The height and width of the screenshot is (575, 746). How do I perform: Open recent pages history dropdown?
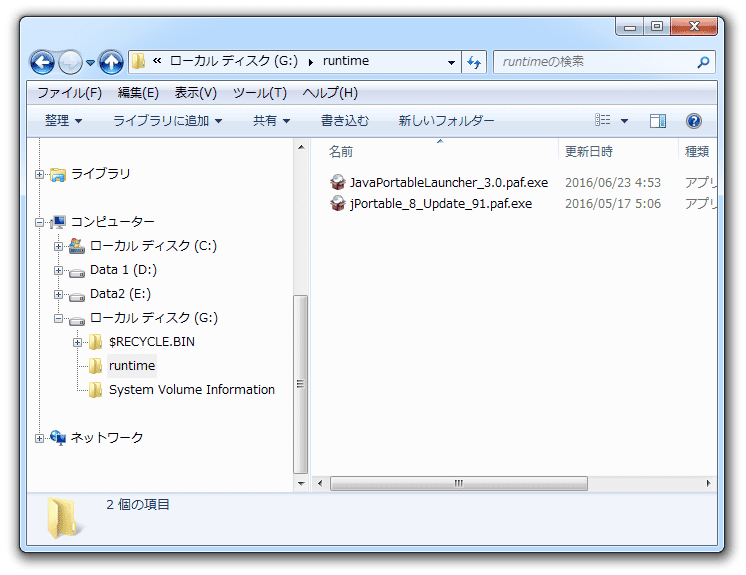(90, 63)
